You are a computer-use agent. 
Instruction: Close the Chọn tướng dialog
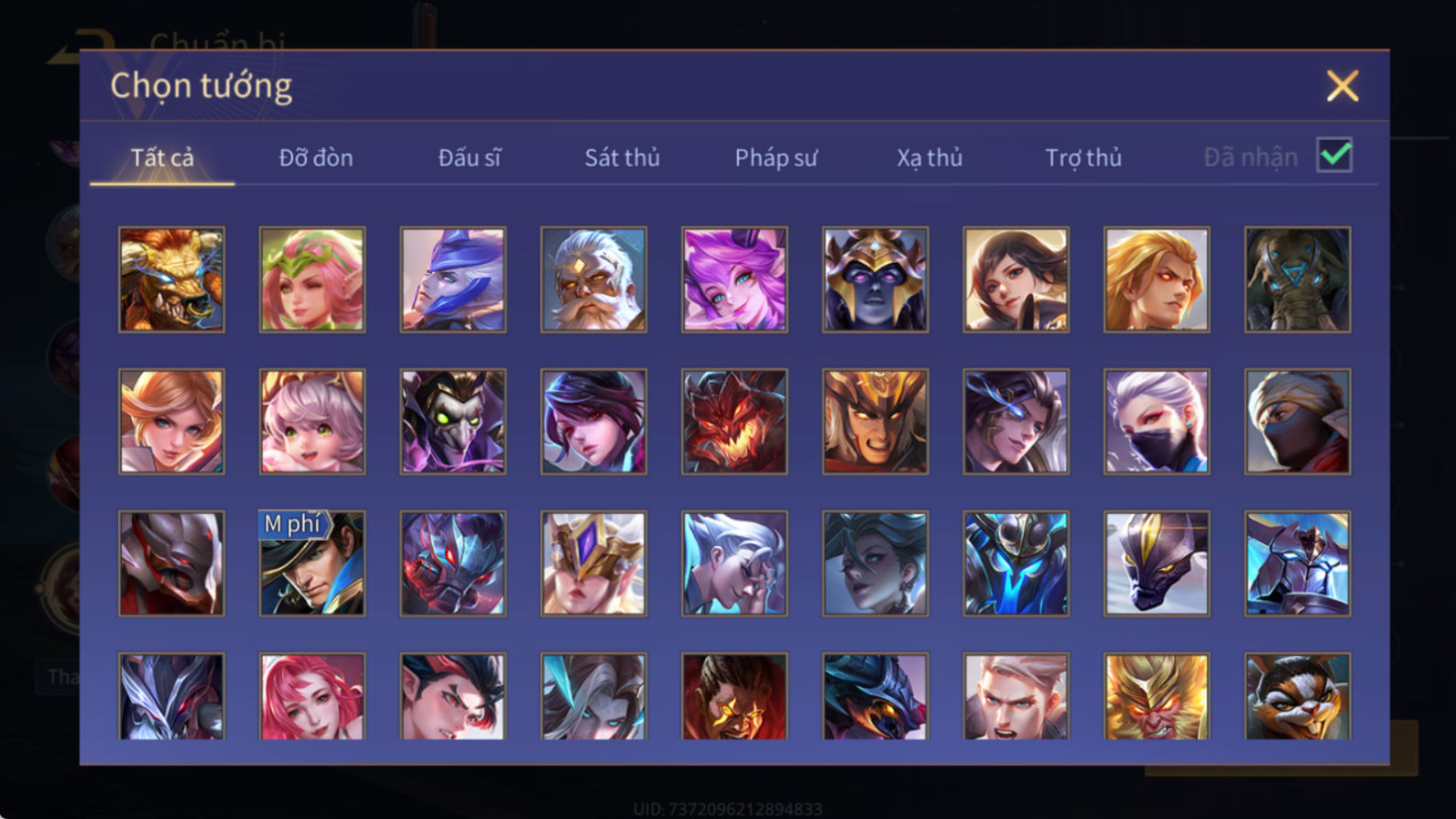[1342, 86]
